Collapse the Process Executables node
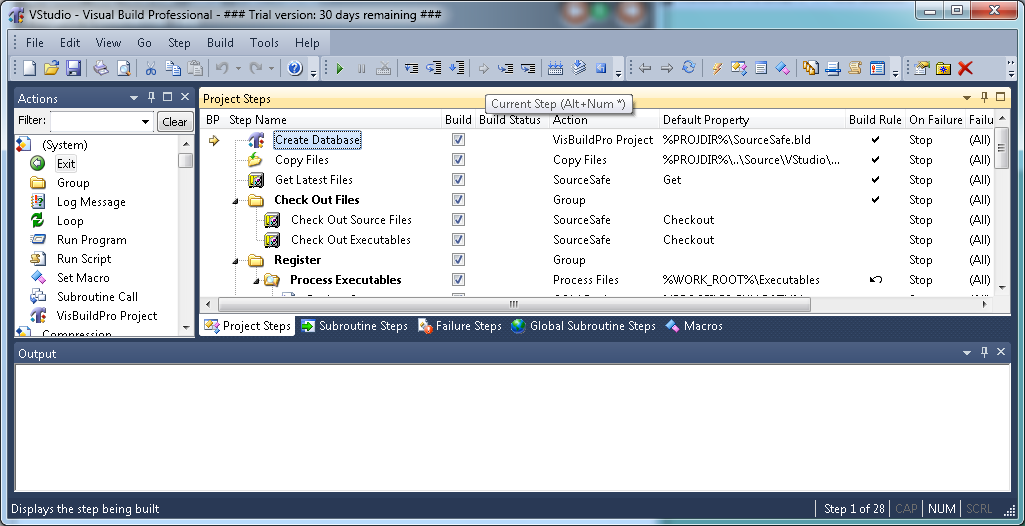1025x526 pixels. pos(256,280)
